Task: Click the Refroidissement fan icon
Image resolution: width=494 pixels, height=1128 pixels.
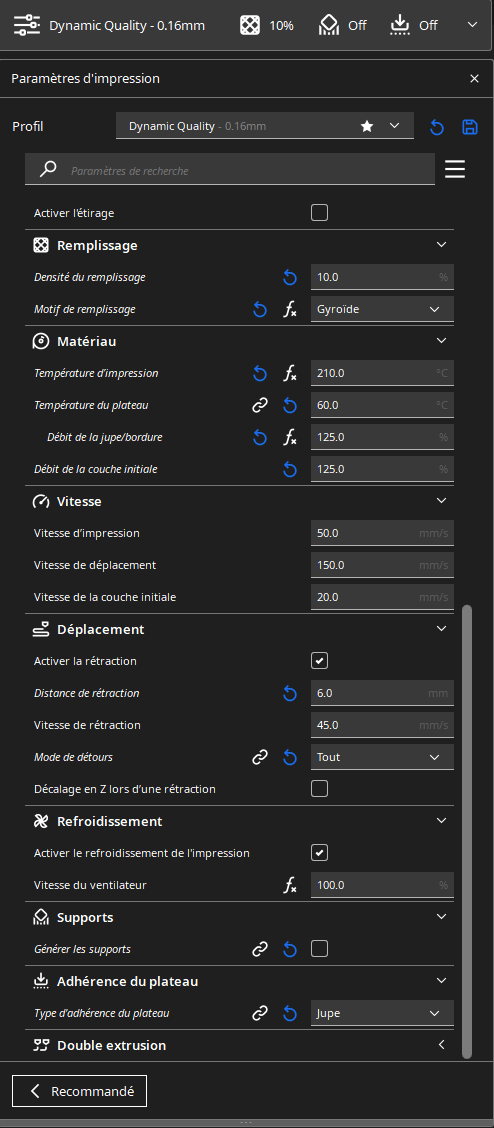Action: pos(41,821)
